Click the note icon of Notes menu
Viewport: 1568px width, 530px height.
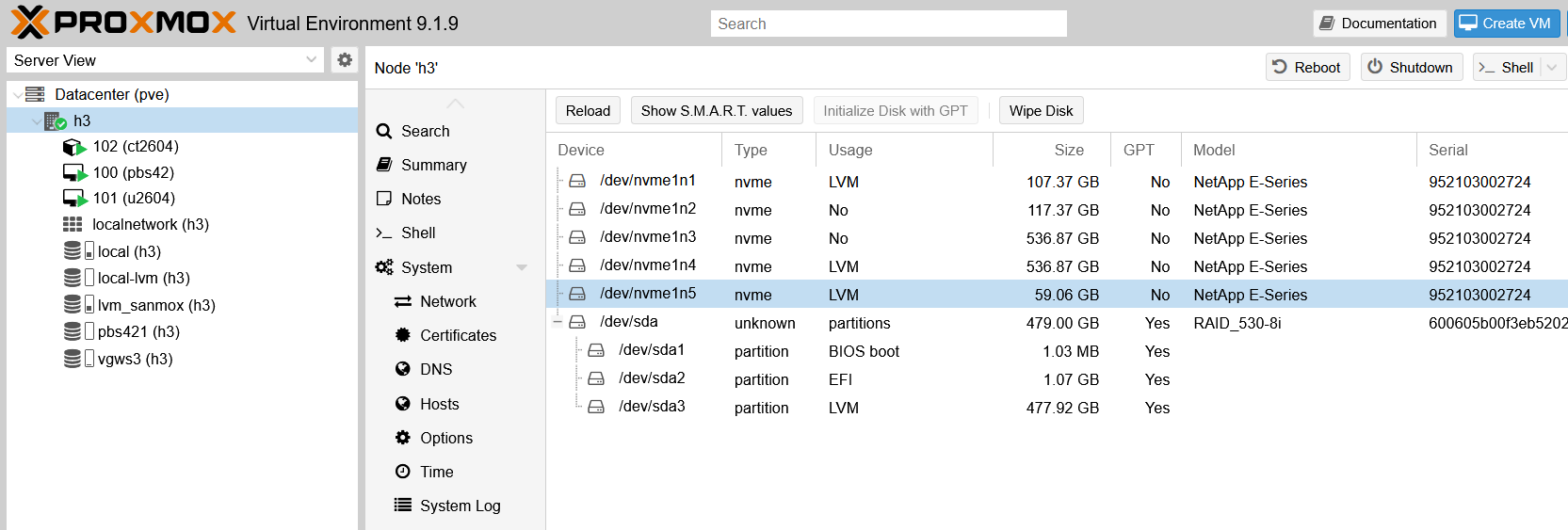click(x=384, y=199)
